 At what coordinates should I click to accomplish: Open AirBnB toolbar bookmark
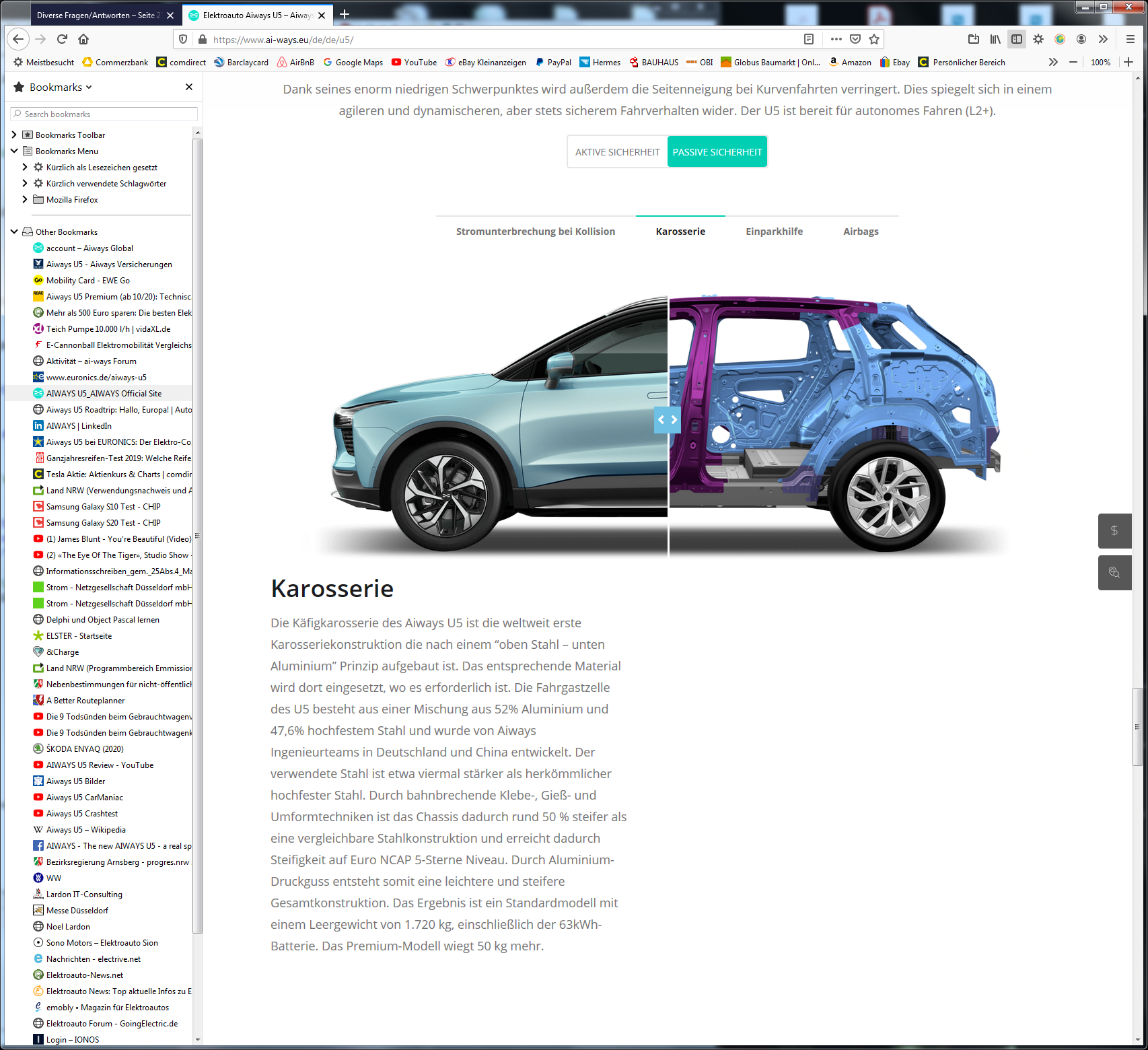pyautogui.click(x=295, y=62)
